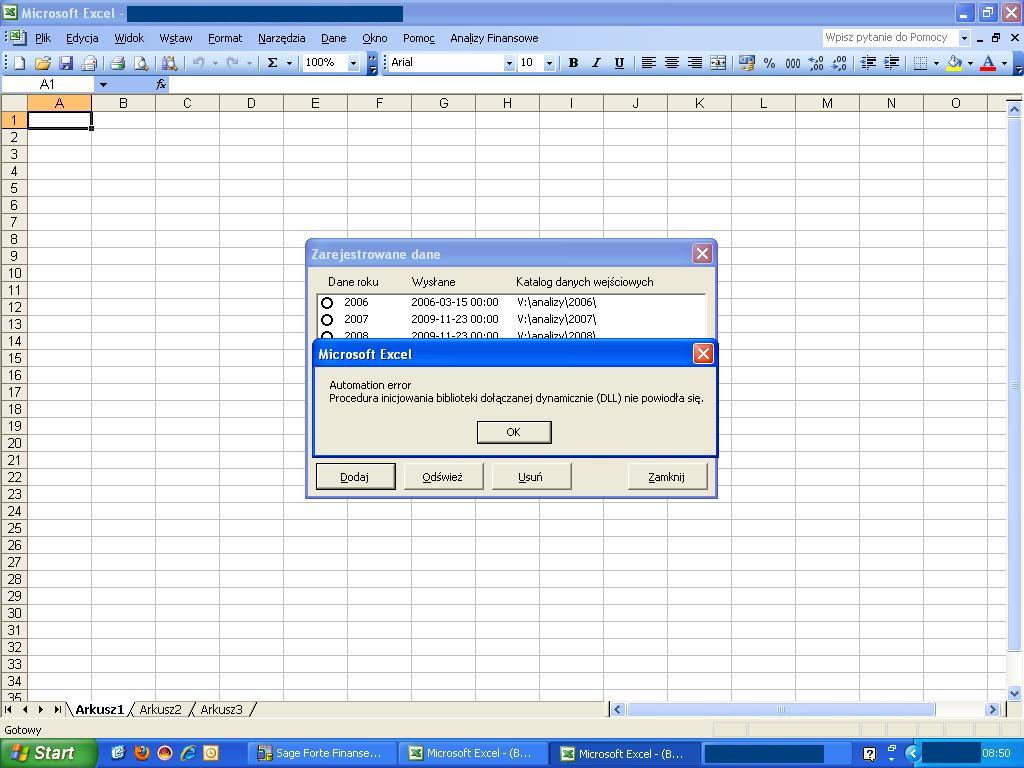
Task: Expand the borders style dropdown arrow
Action: click(936, 63)
